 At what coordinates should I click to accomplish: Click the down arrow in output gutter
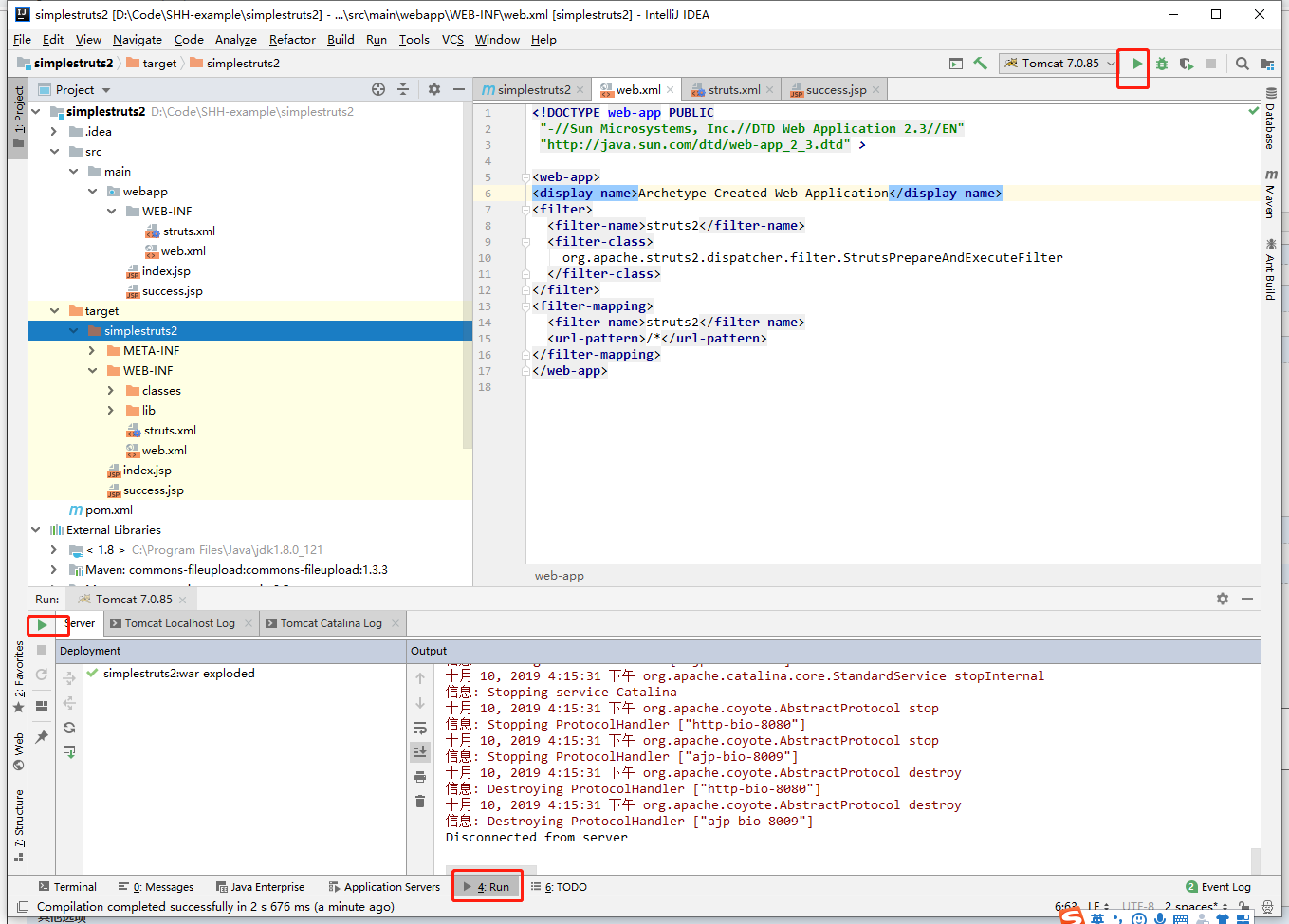pos(420,703)
